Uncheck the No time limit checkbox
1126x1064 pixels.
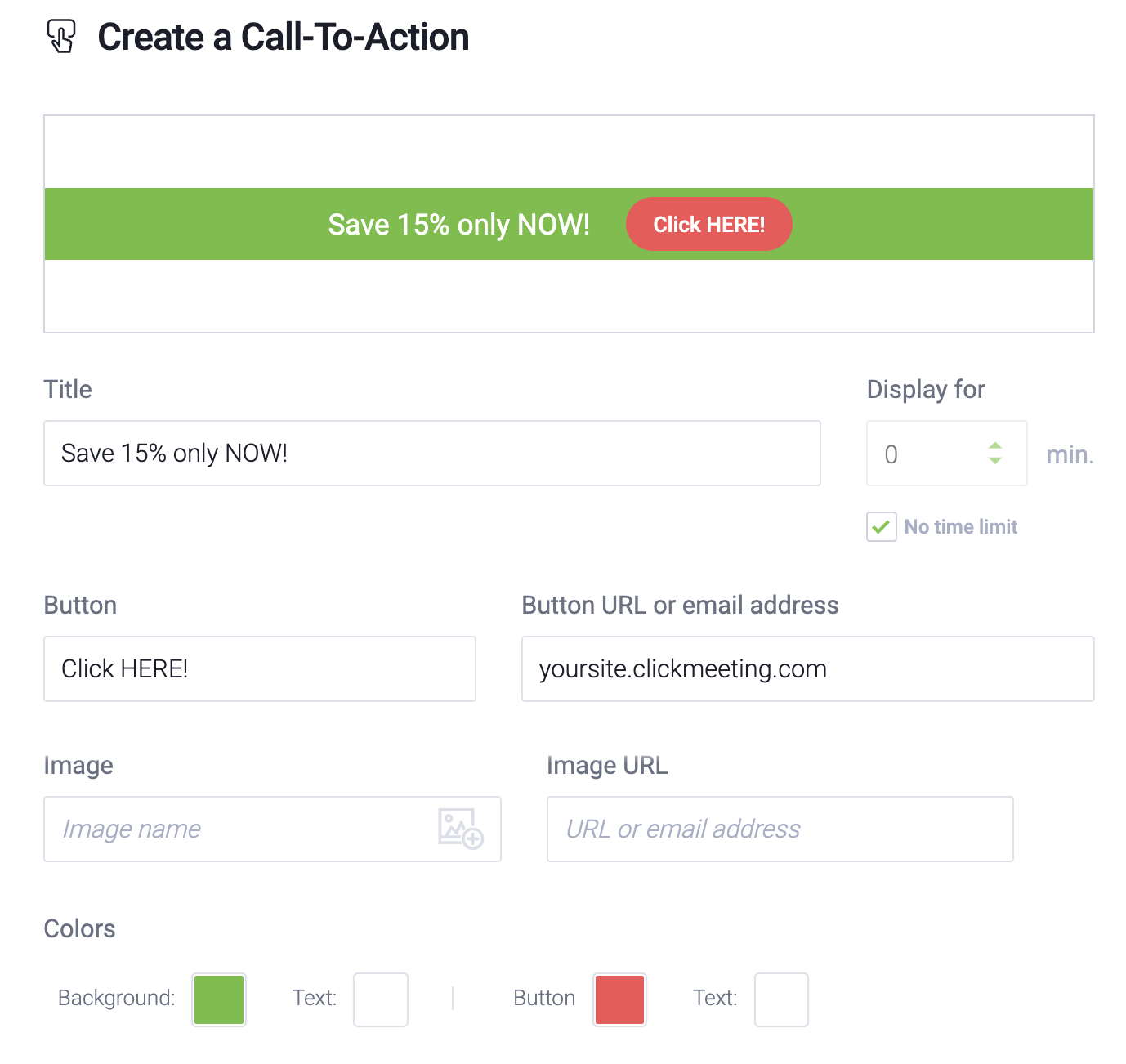882,527
